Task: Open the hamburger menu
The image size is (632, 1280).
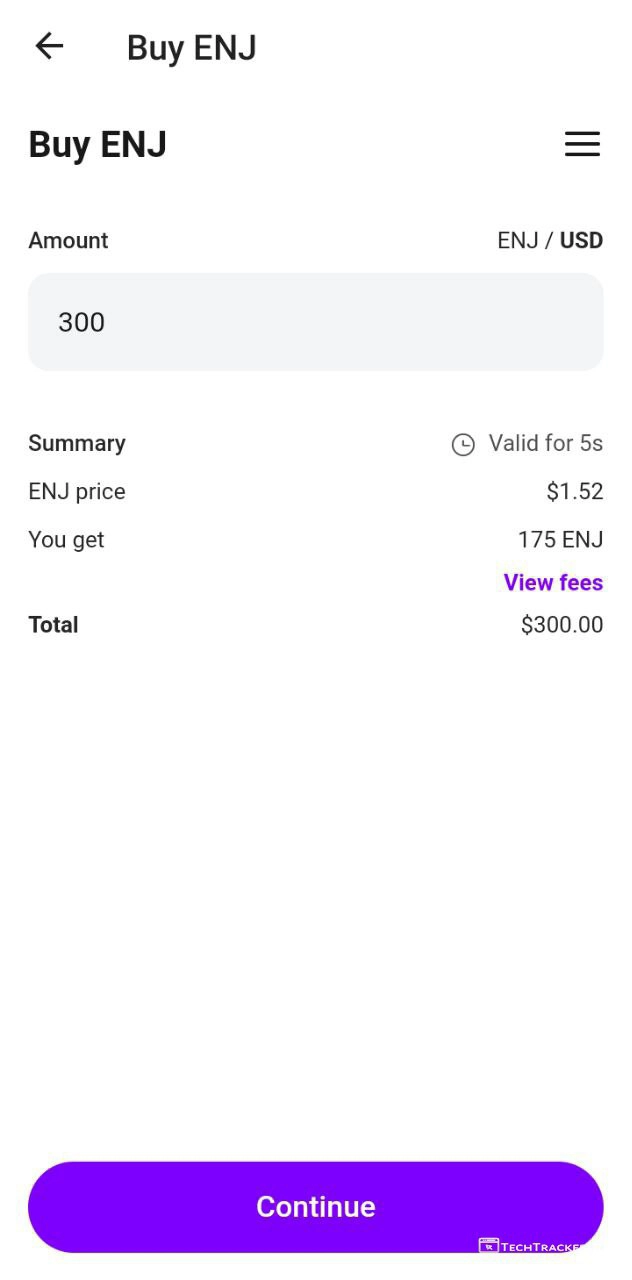Action: pyautogui.click(x=582, y=144)
